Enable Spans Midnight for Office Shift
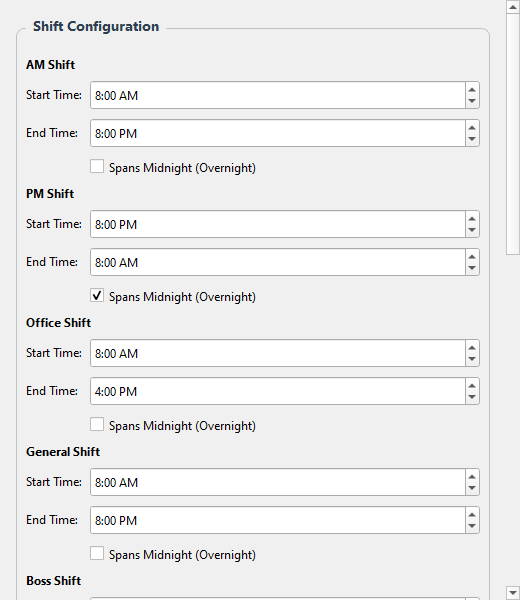This screenshot has width=520, height=600. tap(97, 424)
